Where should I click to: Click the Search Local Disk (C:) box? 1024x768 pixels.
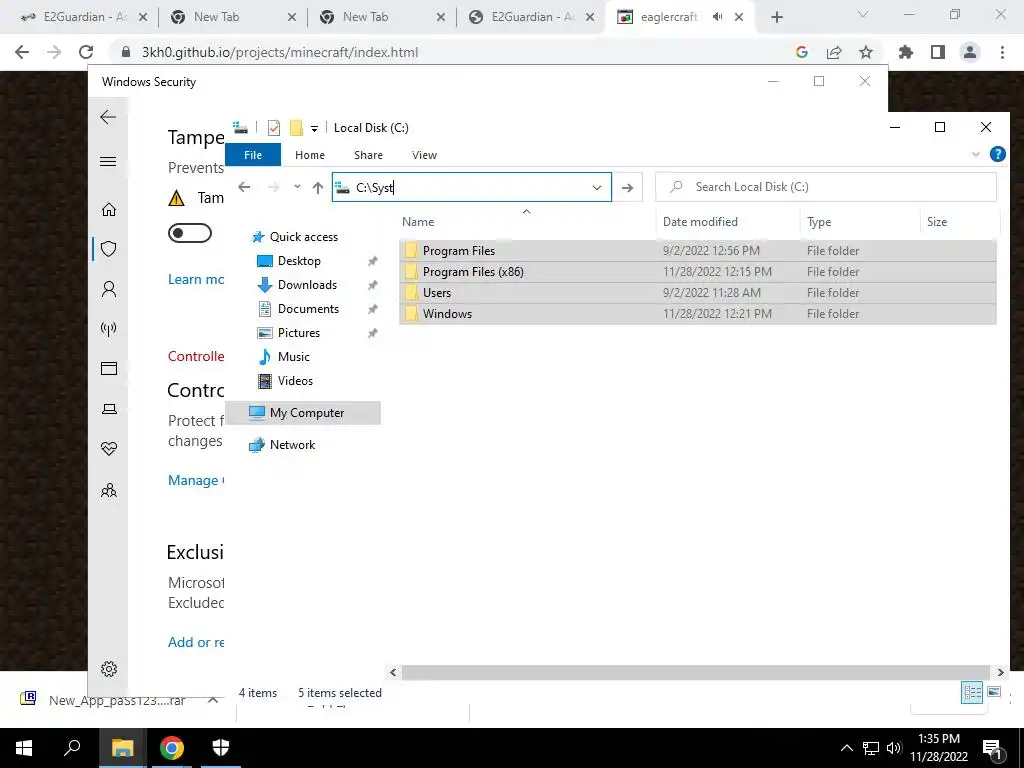pos(825,187)
